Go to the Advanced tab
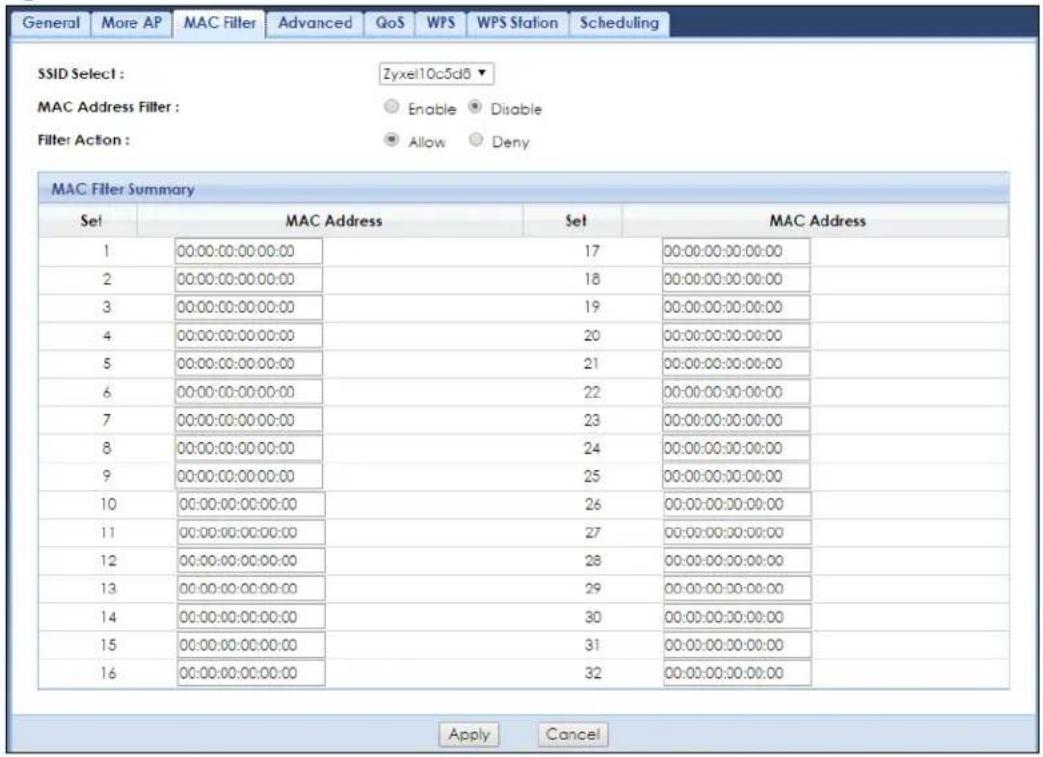Screen dimensions: 1043x757 315,23
